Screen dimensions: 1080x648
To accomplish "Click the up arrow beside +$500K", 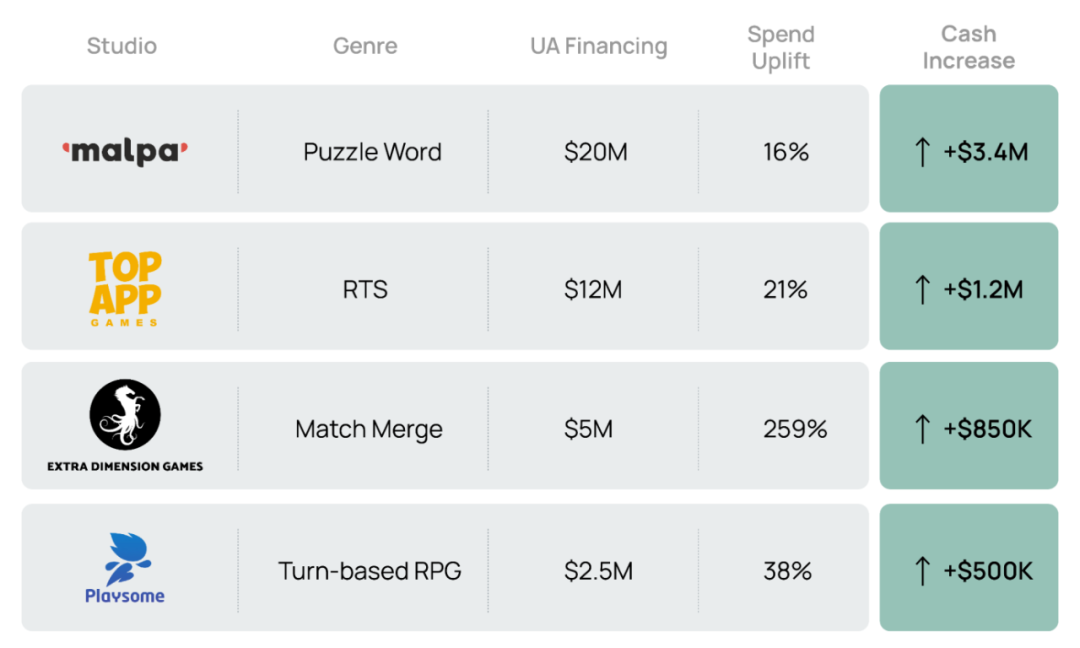I will coord(922,571).
